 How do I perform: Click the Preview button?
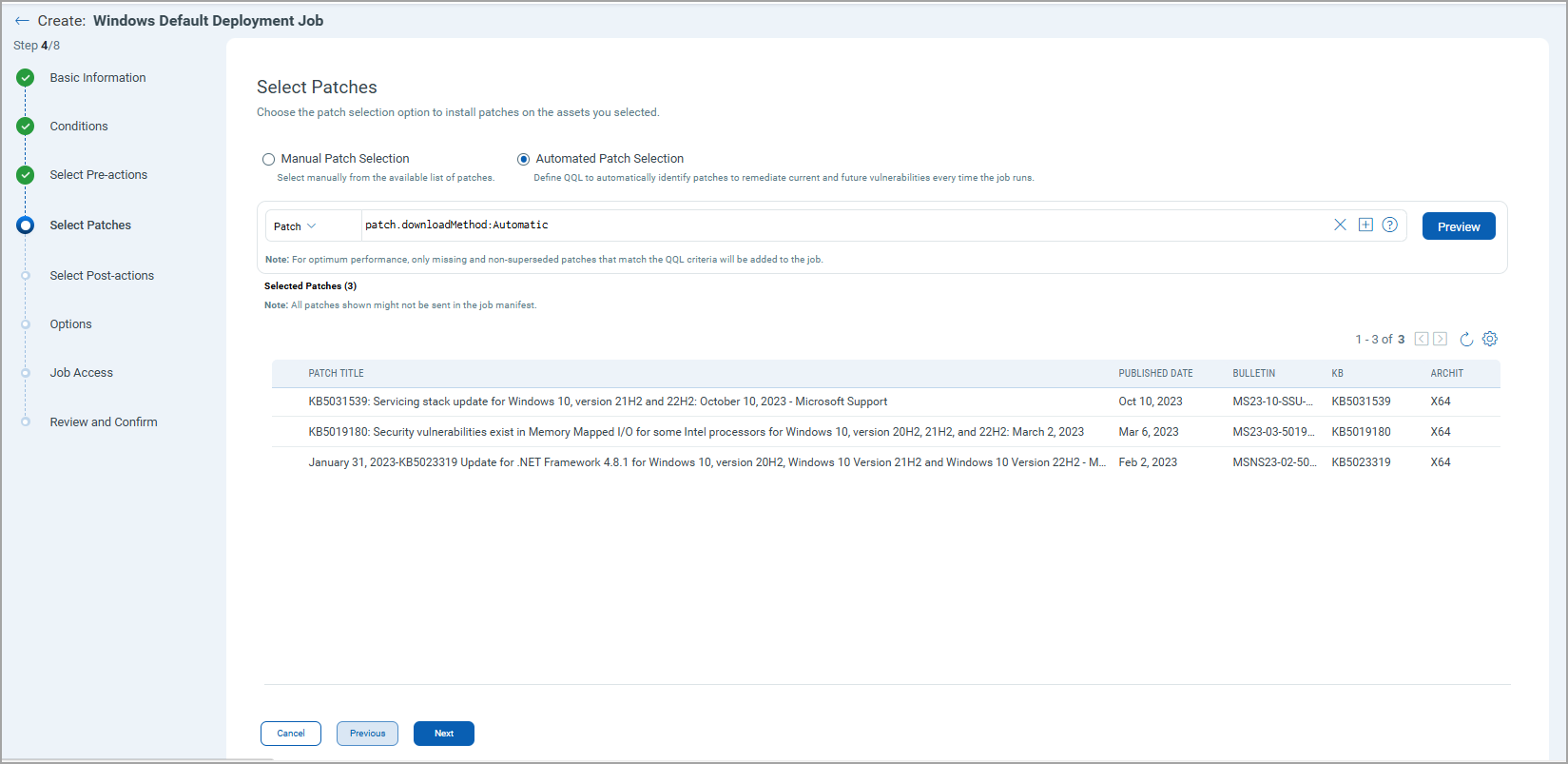pos(1459,226)
